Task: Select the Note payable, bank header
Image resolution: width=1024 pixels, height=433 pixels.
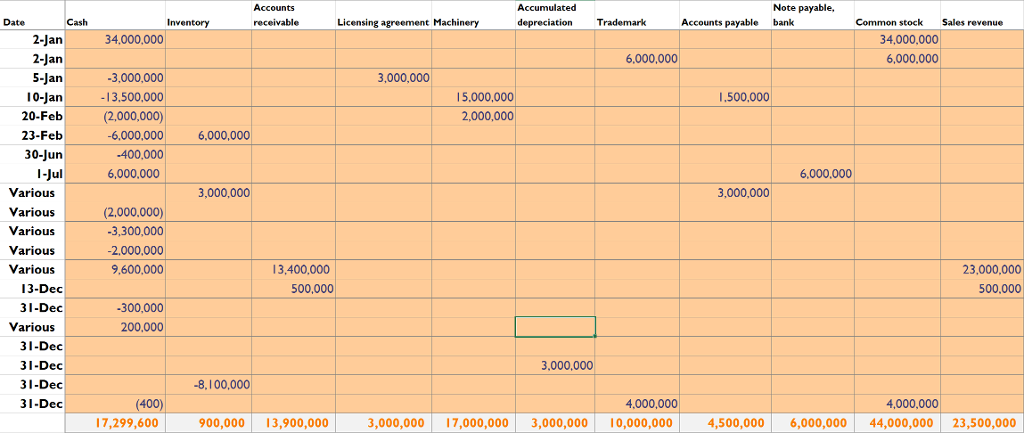Action: [x=813, y=16]
